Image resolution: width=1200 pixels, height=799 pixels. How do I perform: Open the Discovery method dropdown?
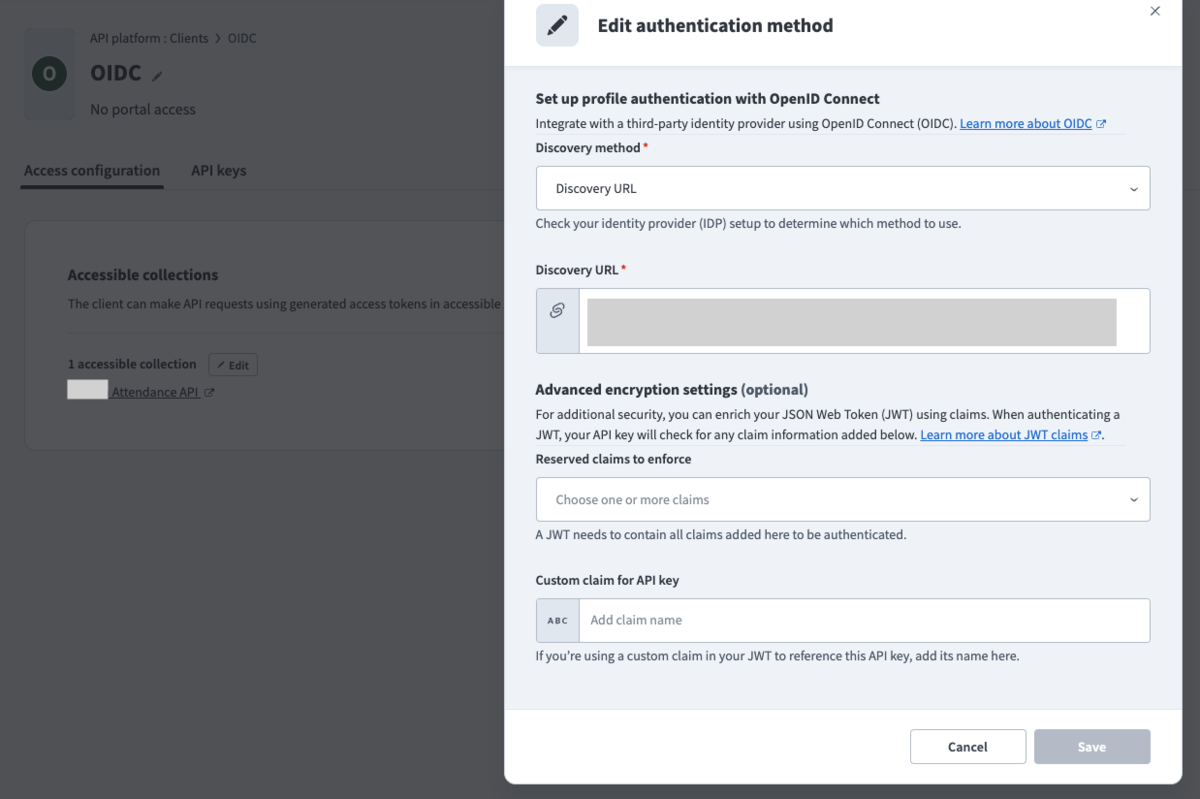843,188
